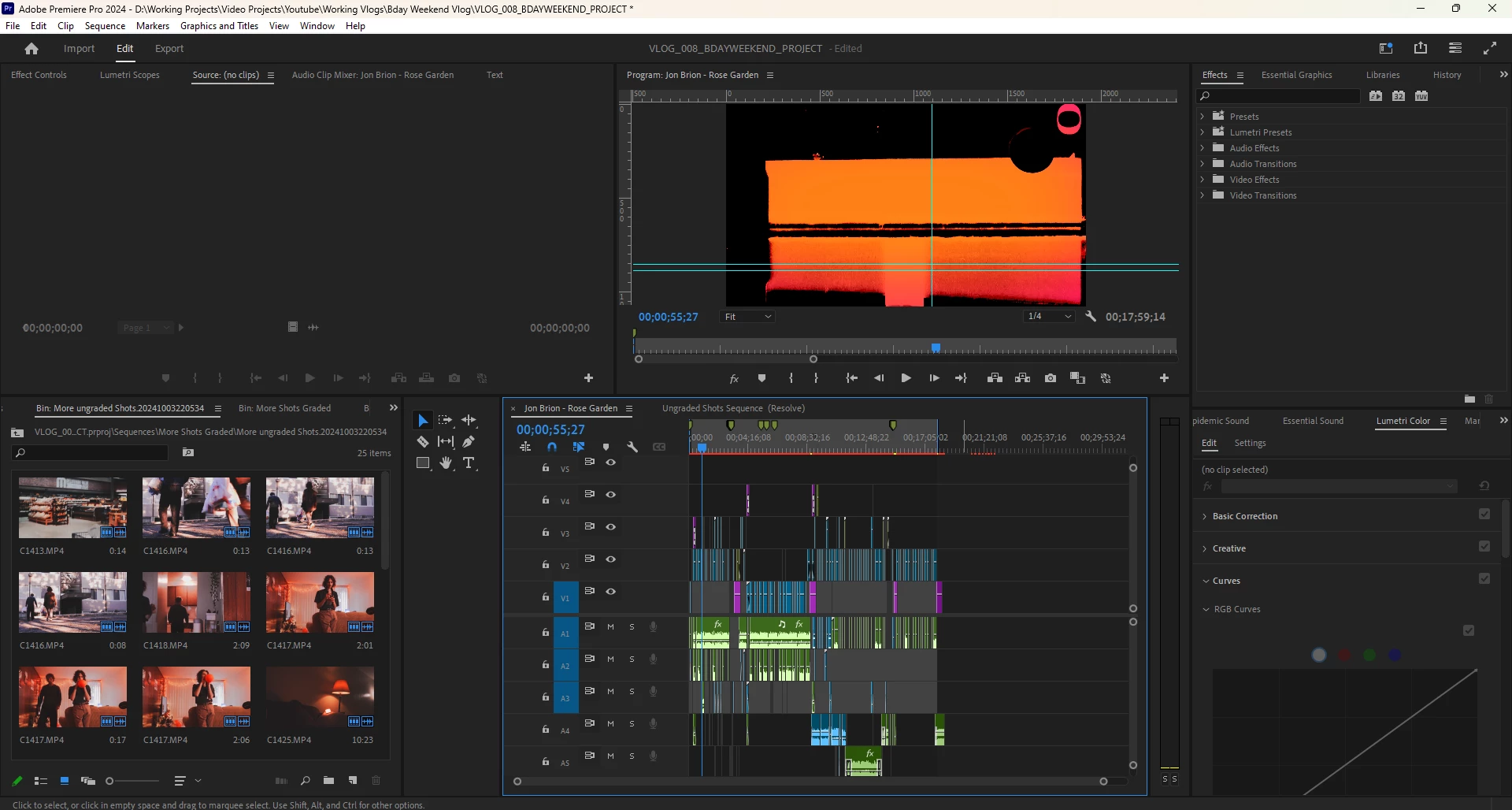1512x810 pixels.
Task: Select the Track Select Forward tool
Action: point(446,421)
